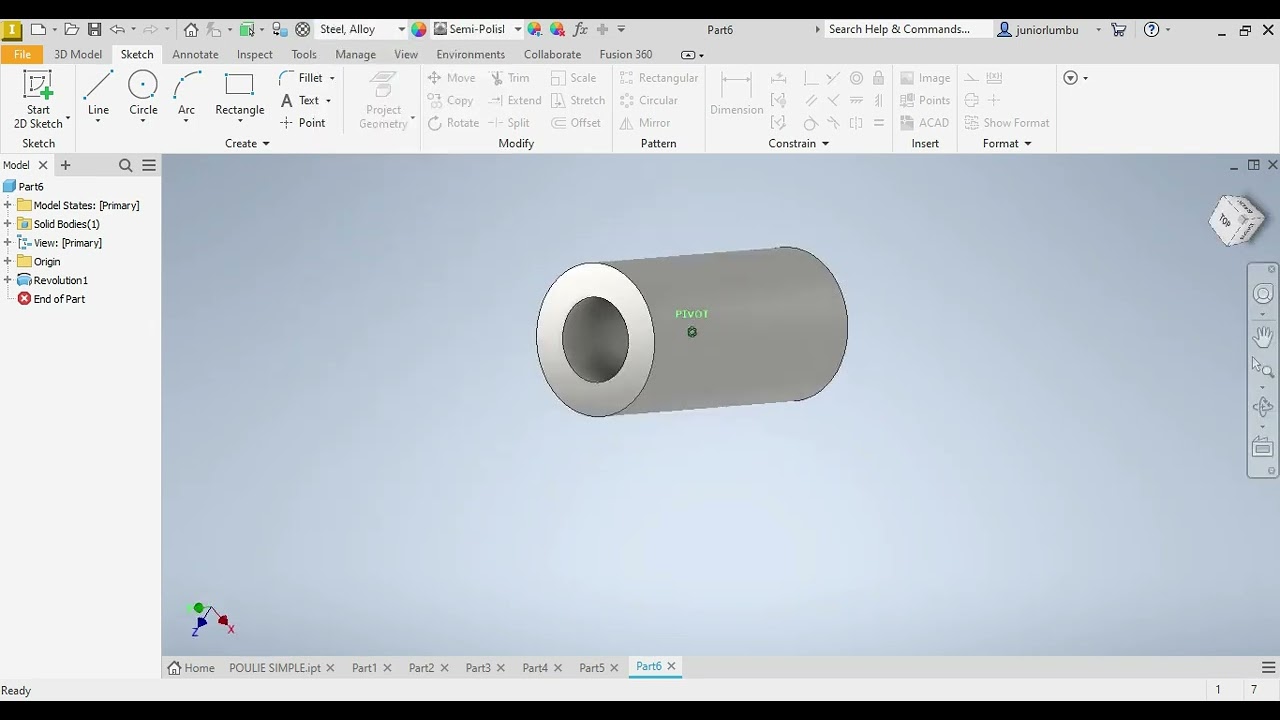Expand the View: [Primary] node
Screen dimensions: 1280x720
(x=8, y=243)
